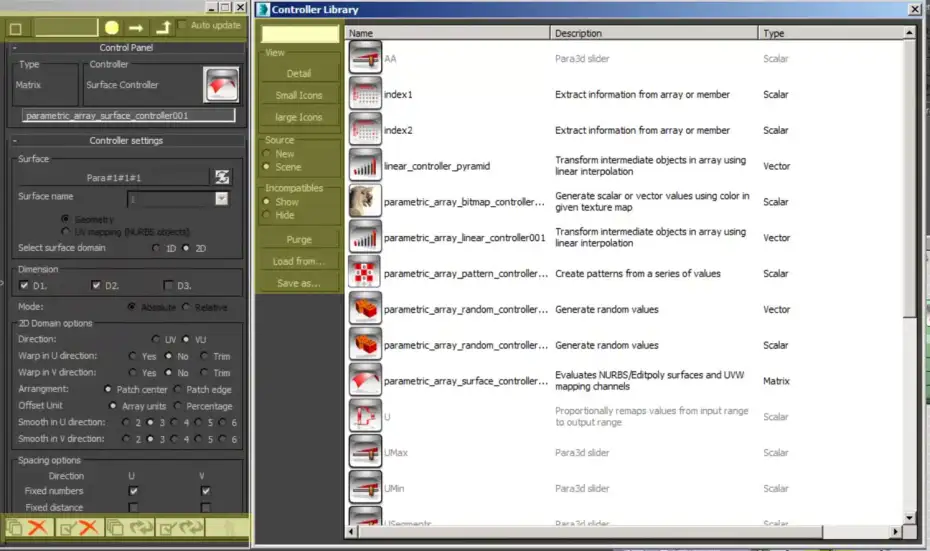
Task: Uncheck the D2 dimension checkbox
Action: (96, 285)
